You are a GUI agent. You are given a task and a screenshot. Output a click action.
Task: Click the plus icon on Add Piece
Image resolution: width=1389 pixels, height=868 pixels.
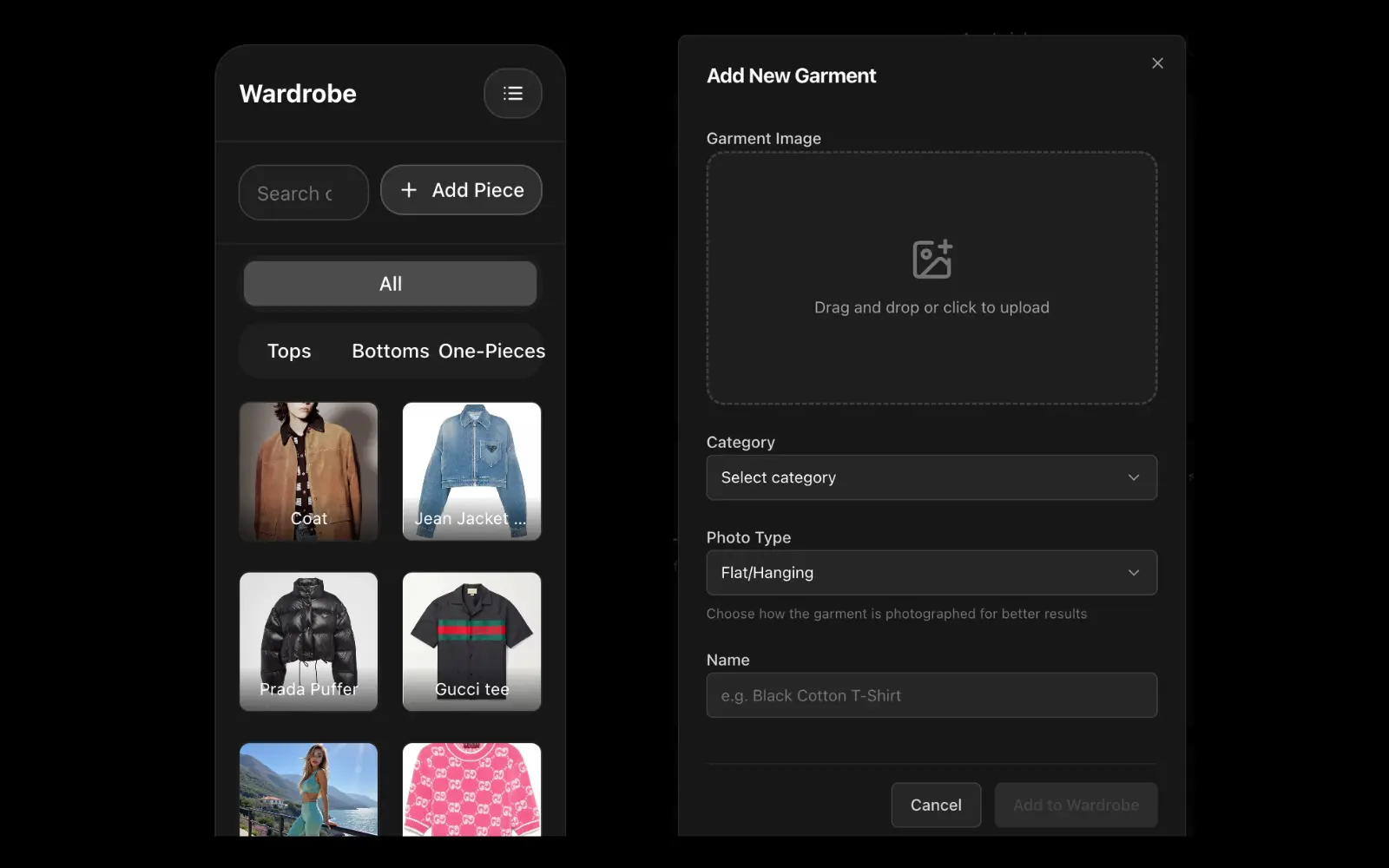point(409,189)
